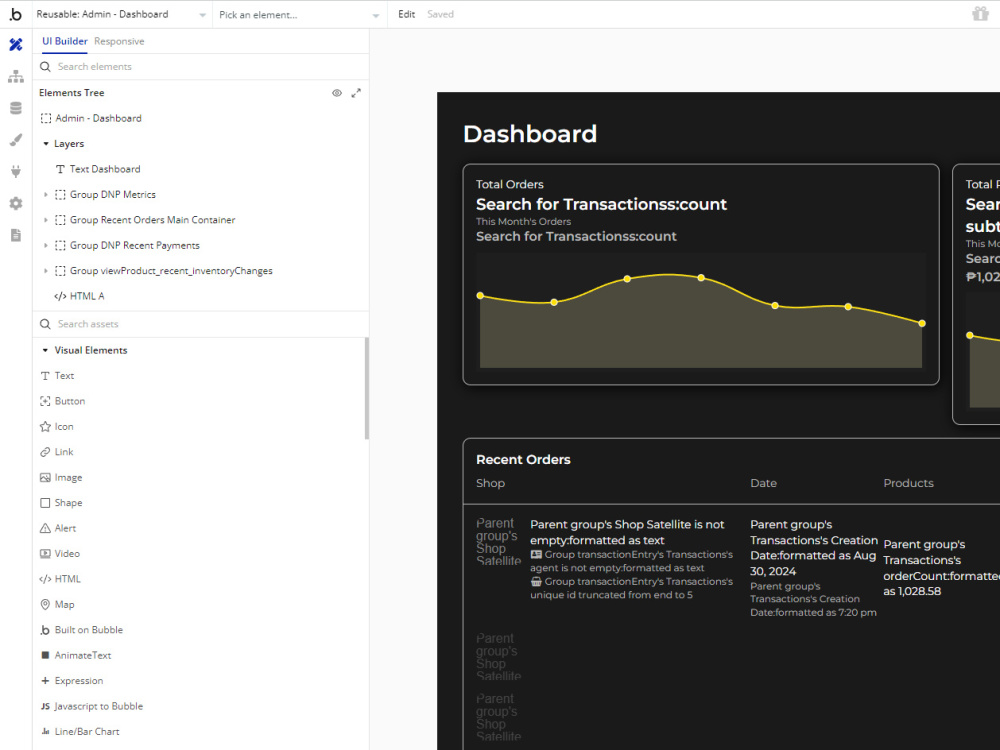This screenshot has width=1000, height=750.
Task: Click the gift icon at top right
Action: coord(980,13)
